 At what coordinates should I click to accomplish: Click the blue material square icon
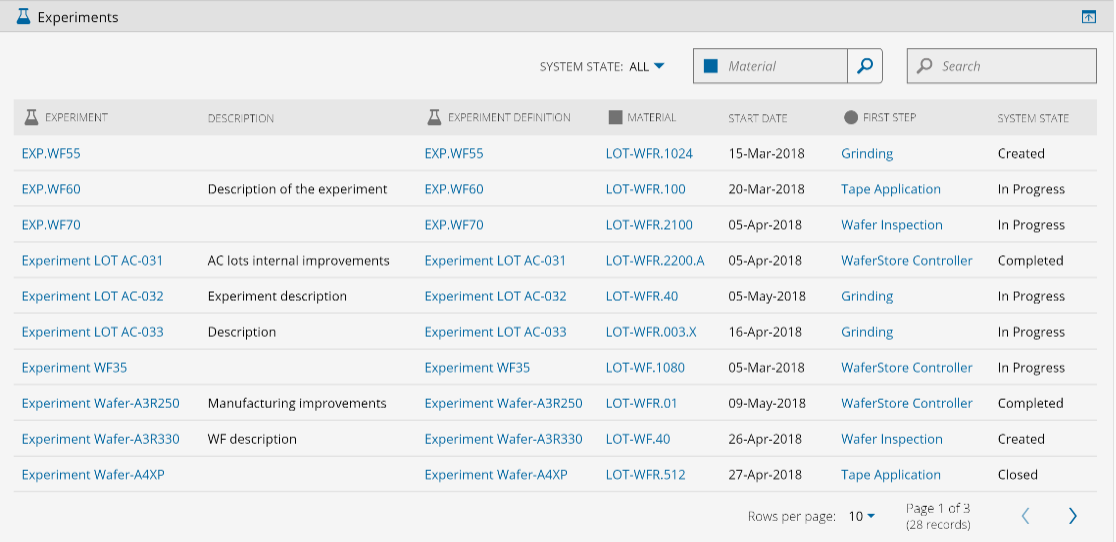click(x=711, y=66)
